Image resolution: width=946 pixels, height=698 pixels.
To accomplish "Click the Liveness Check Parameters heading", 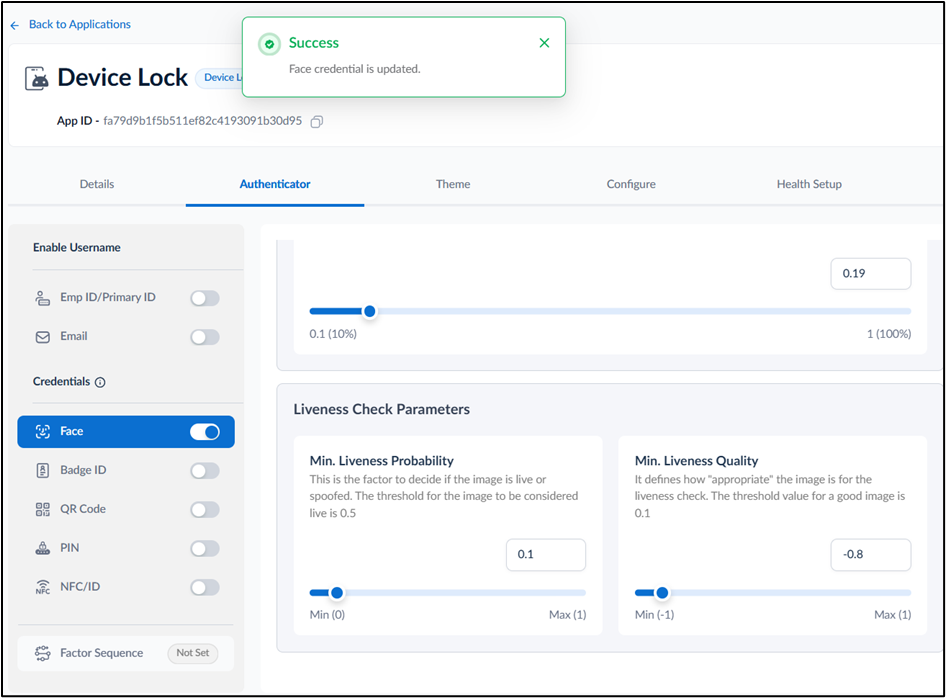I will tap(382, 409).
